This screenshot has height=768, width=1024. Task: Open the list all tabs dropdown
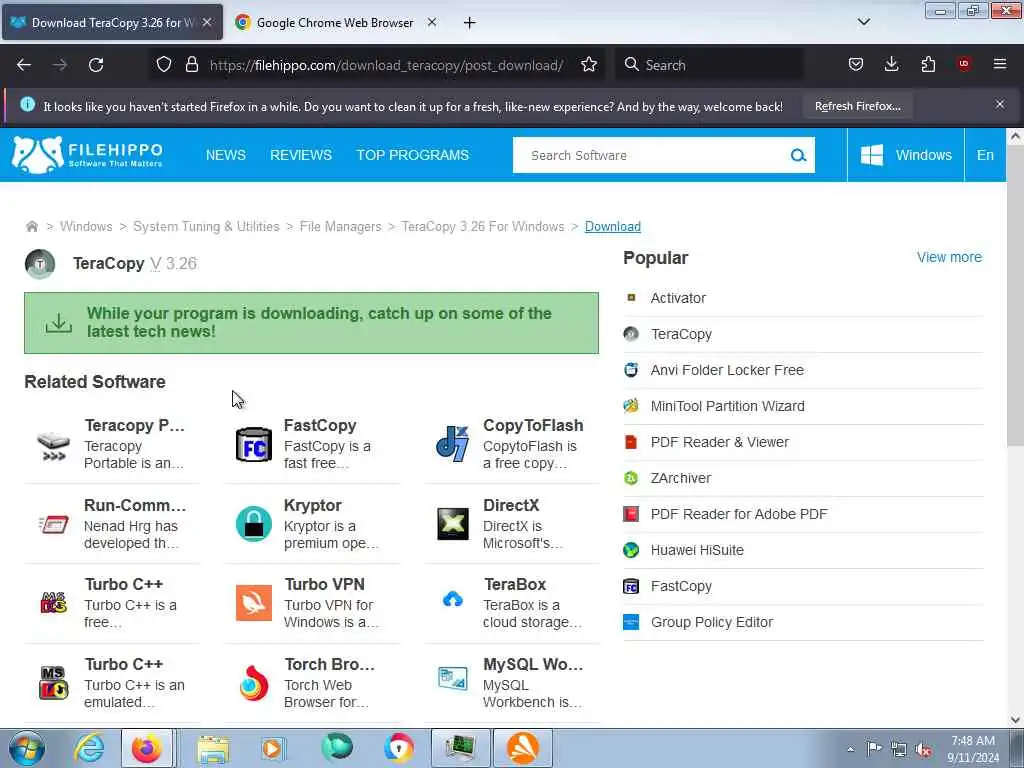click(863, 22)
